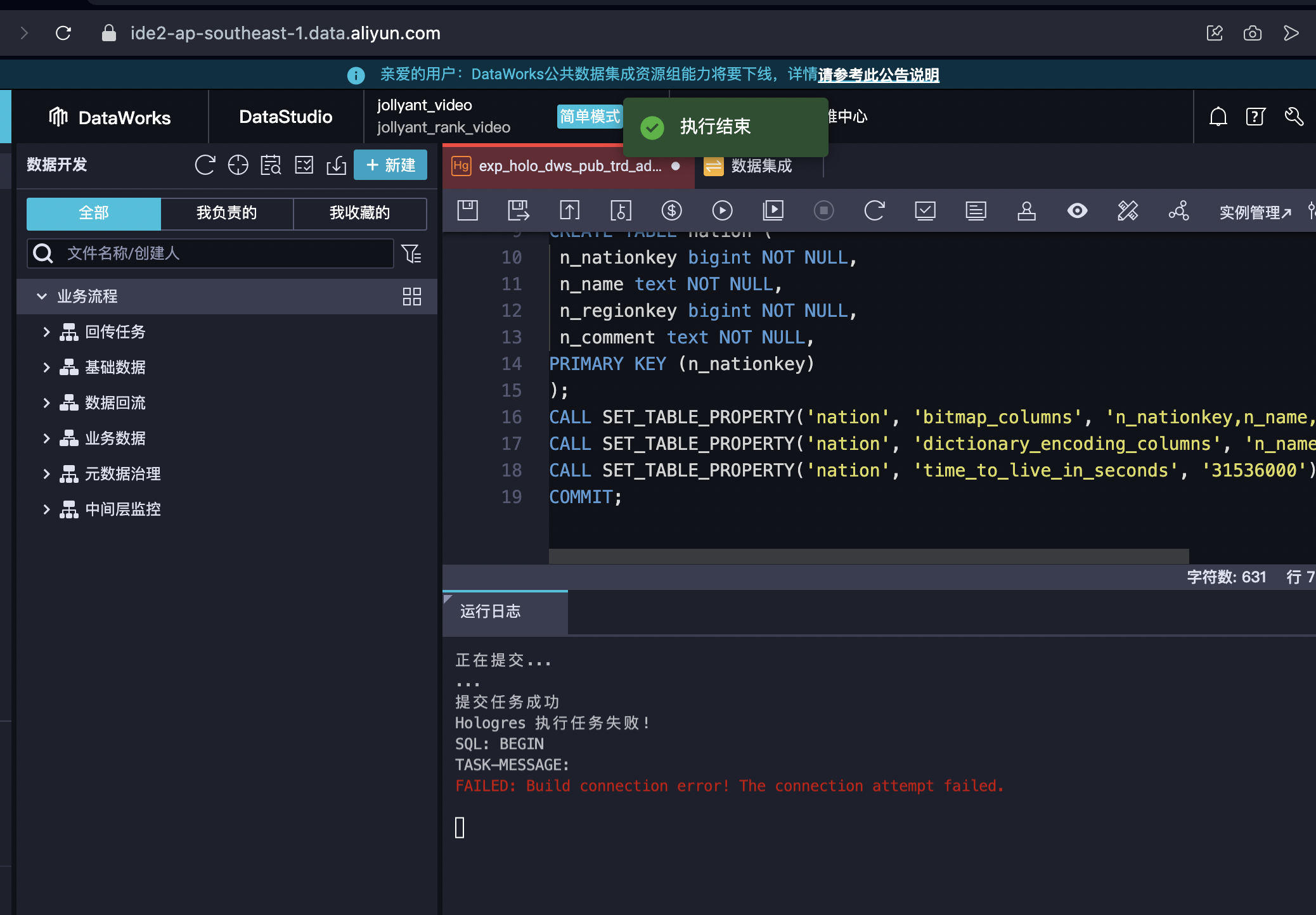Expand the 回传任务 workflow

(x=46, y=332)
